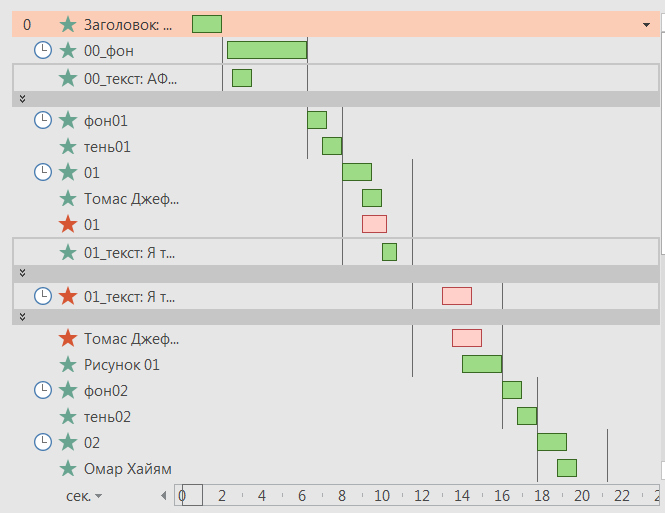
Task: Click the red star of Томас Джеф... exit effect
Action: click(68, 338)
